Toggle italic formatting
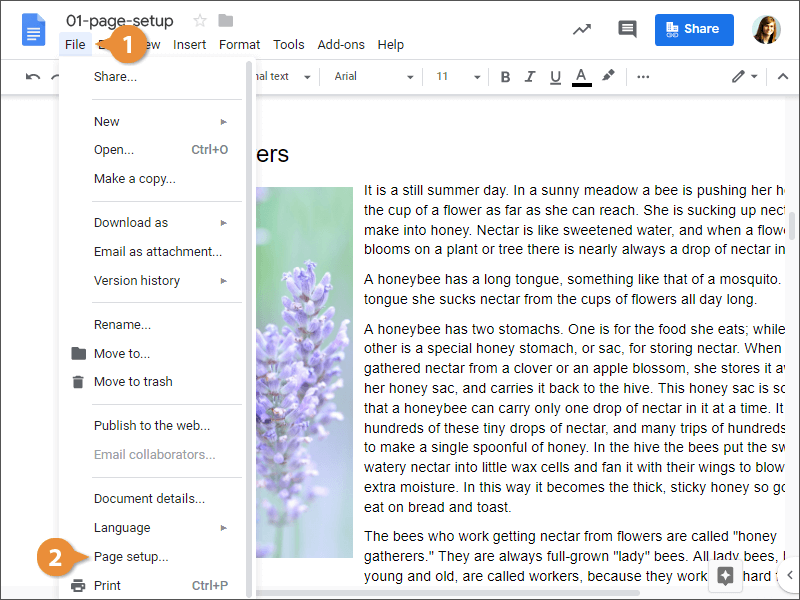The width and height of the screenshot is (800, 600). click(x=530, y=76)
